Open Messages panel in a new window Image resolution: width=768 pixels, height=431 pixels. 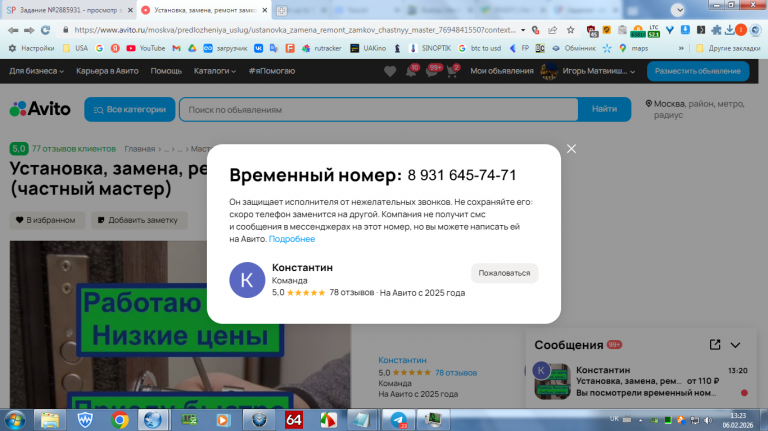pyautogui.click(x=715, y=345)
